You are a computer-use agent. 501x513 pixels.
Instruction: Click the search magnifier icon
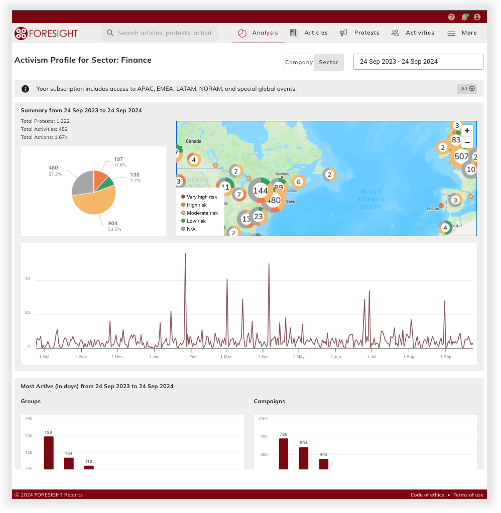110,33
